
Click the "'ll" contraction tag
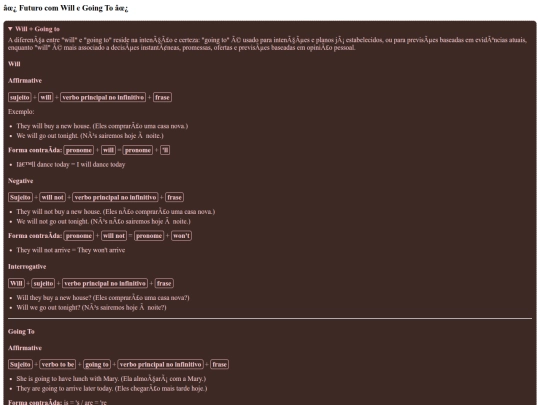(x=165, y=150)
